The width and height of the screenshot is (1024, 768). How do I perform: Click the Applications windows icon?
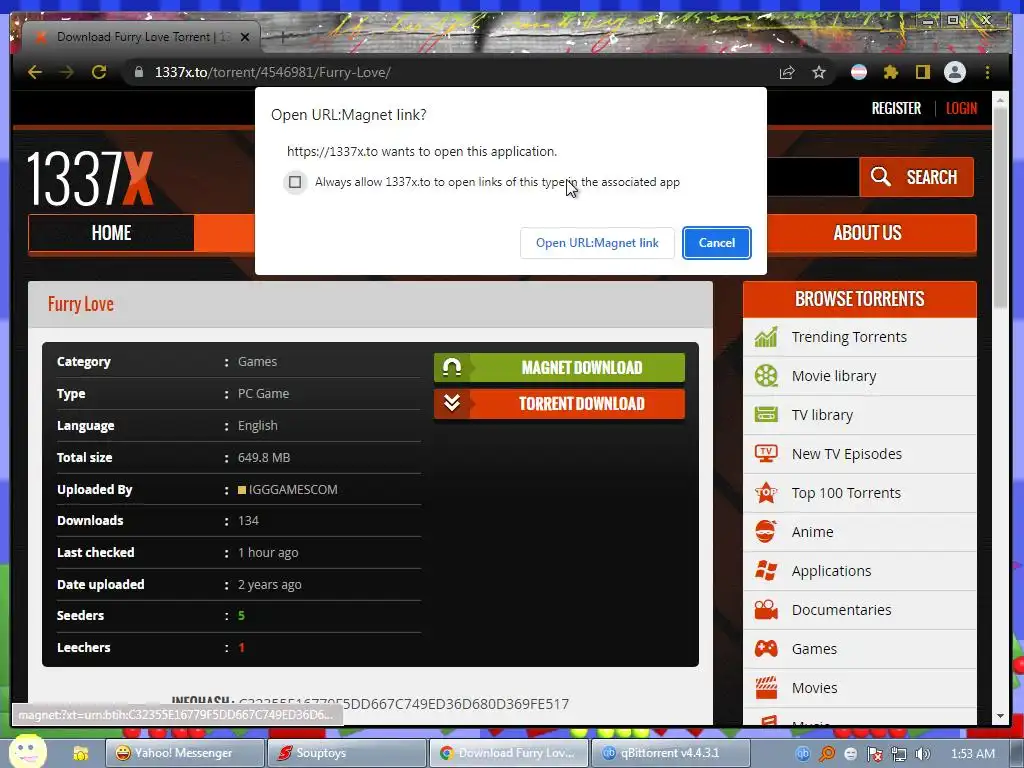766,571
